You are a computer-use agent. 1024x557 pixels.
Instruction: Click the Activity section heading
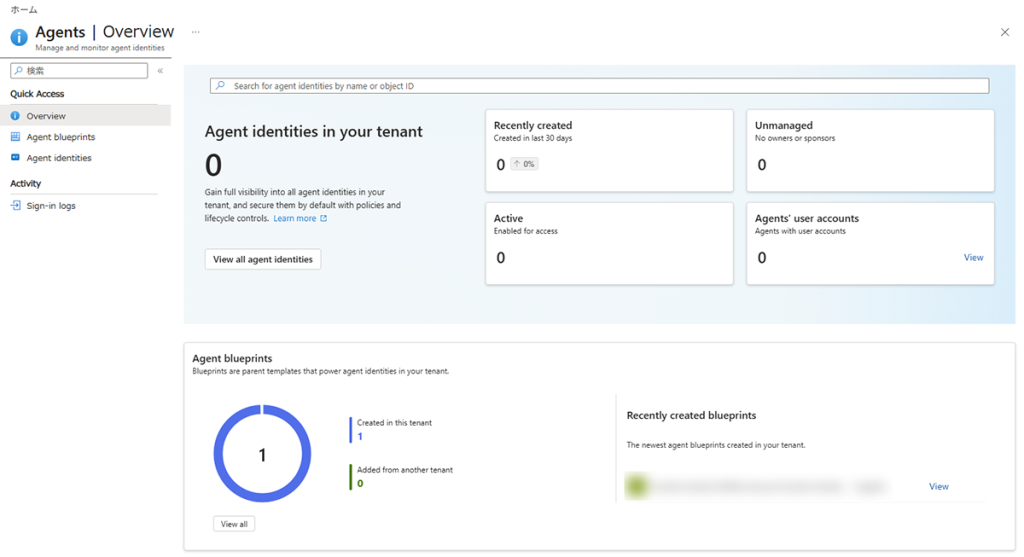[x=25, y=183]
